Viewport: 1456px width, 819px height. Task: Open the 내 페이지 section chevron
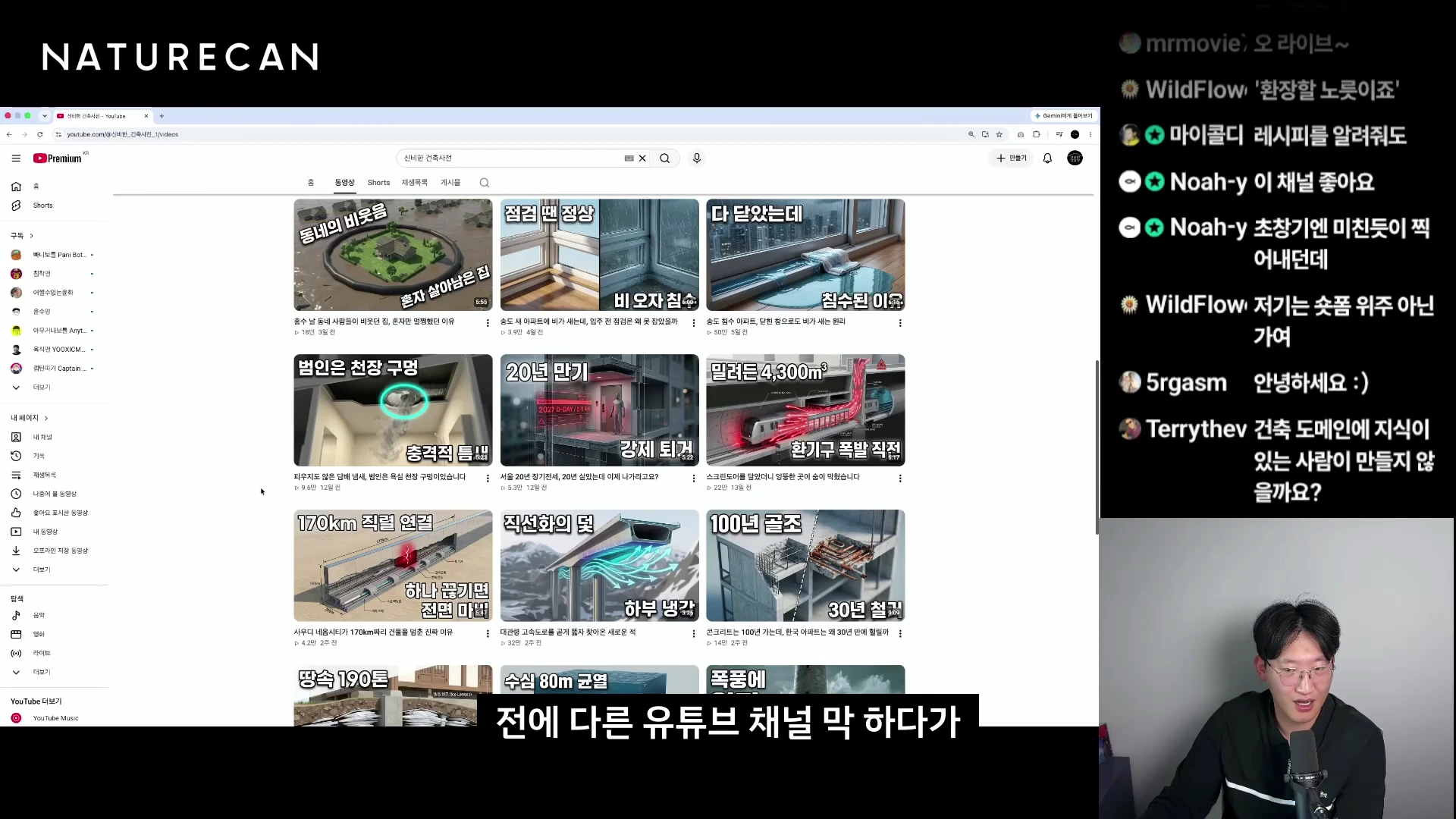point(46,418)
